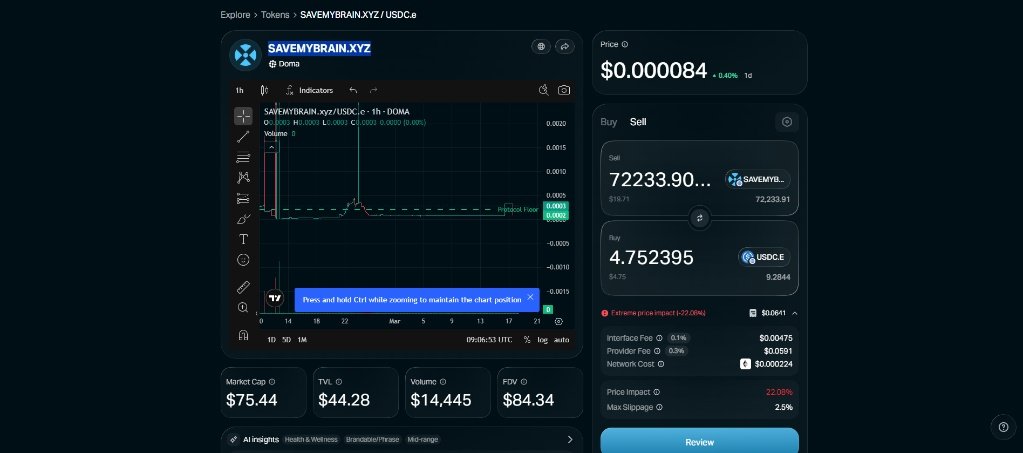Collapse the chart legend chevron
Viewport: 1023px width, 453px height.
271,148
